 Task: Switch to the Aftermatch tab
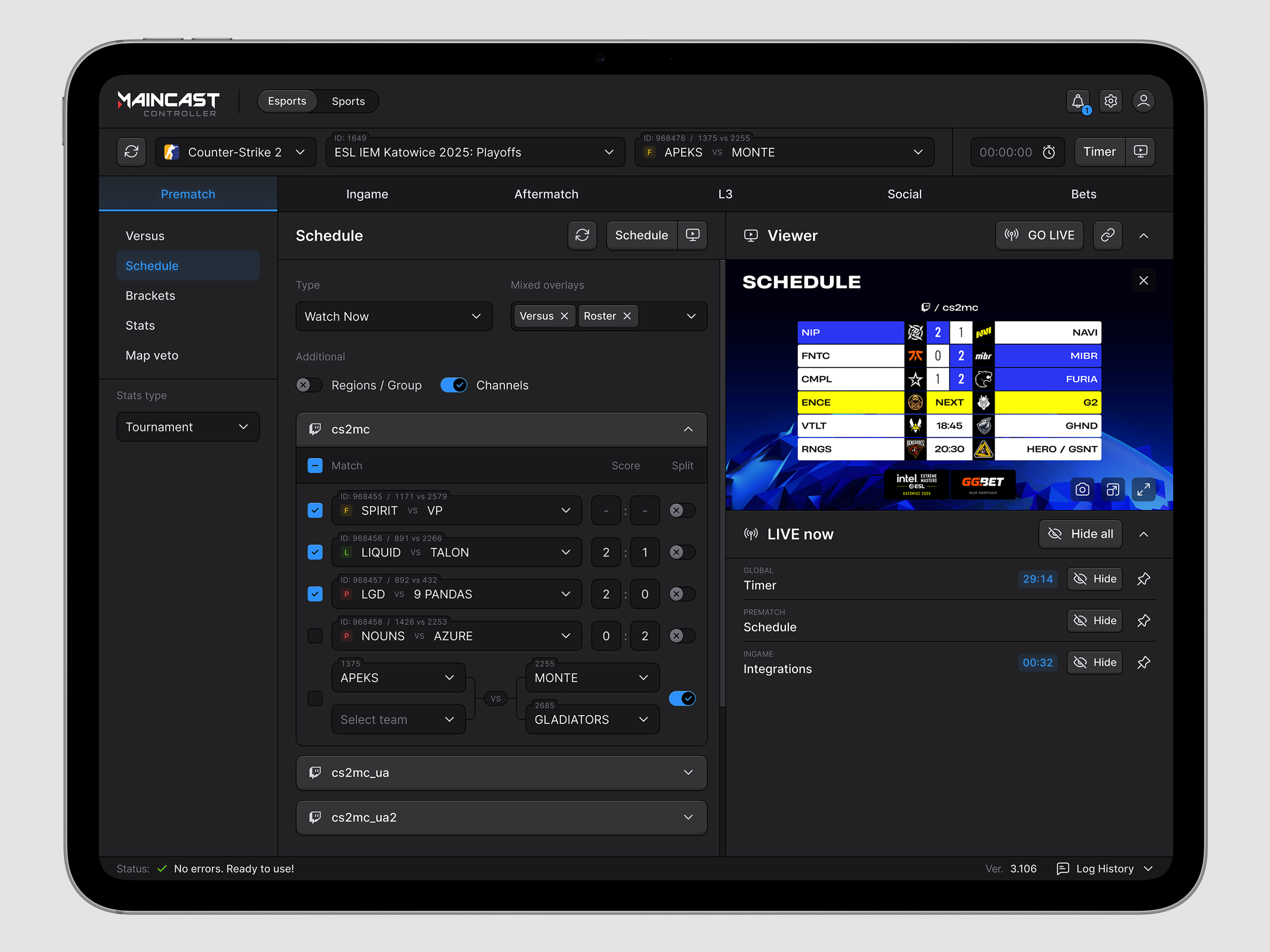point(546,194)
